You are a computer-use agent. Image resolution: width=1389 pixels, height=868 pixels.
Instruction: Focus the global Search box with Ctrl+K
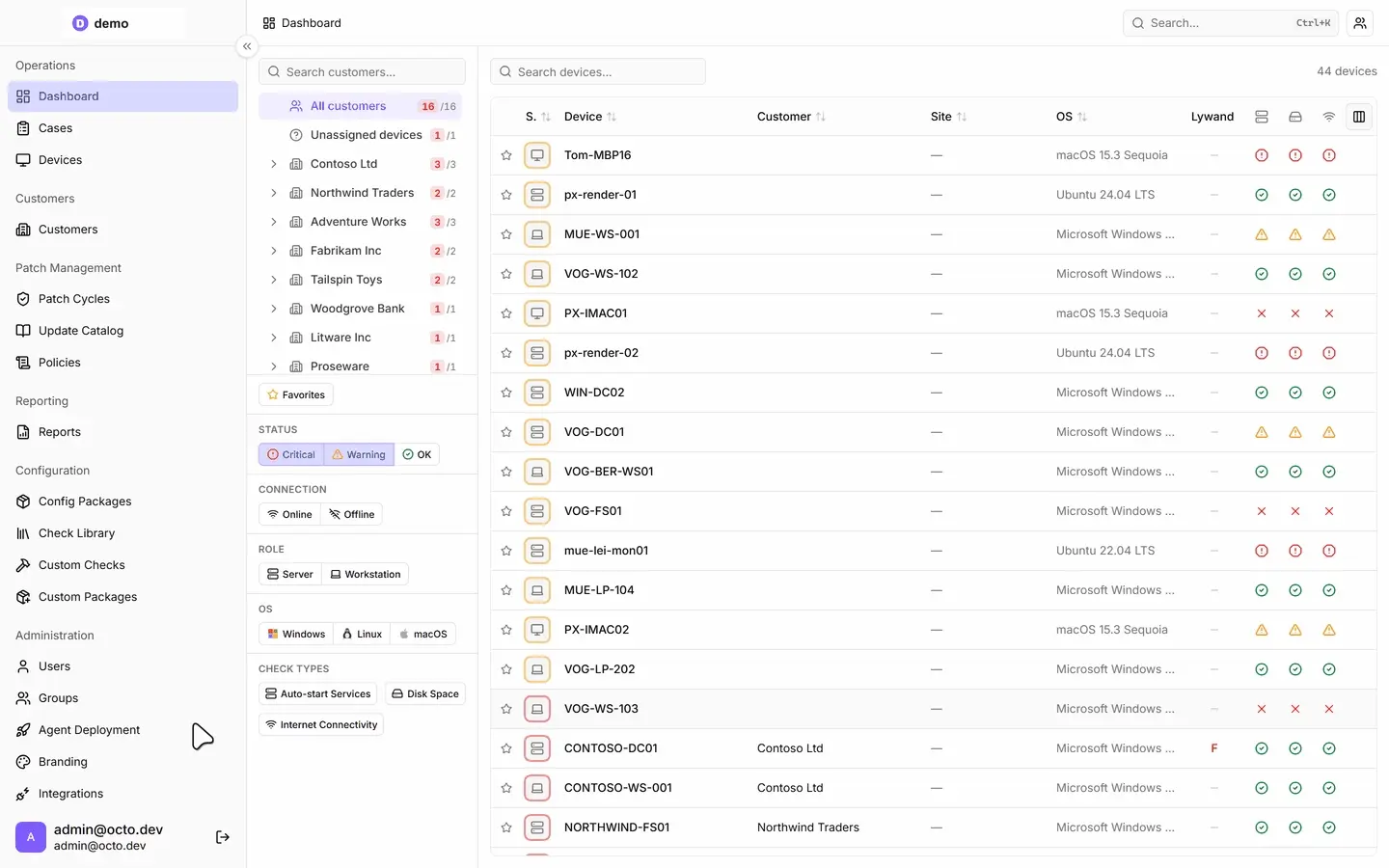coord(1231,23)
